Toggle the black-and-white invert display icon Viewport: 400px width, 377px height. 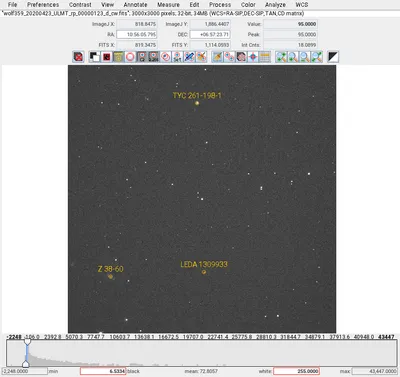tap(94, 57)
